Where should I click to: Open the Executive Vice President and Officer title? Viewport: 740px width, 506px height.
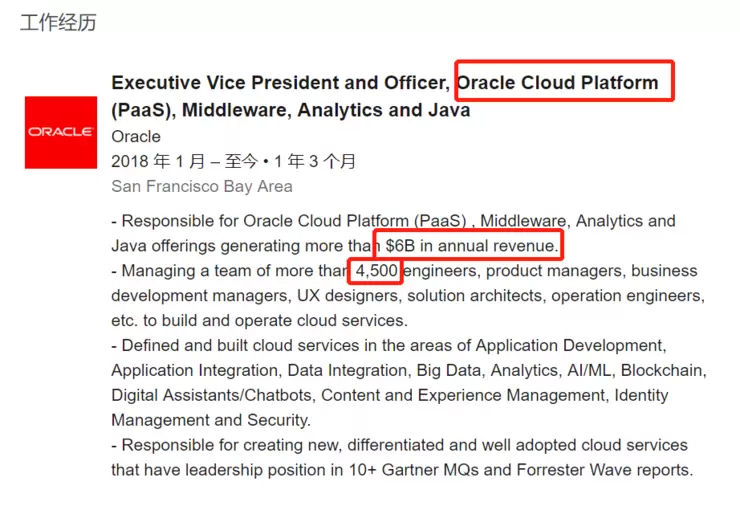pyautogui.click(x=280, y=83)
